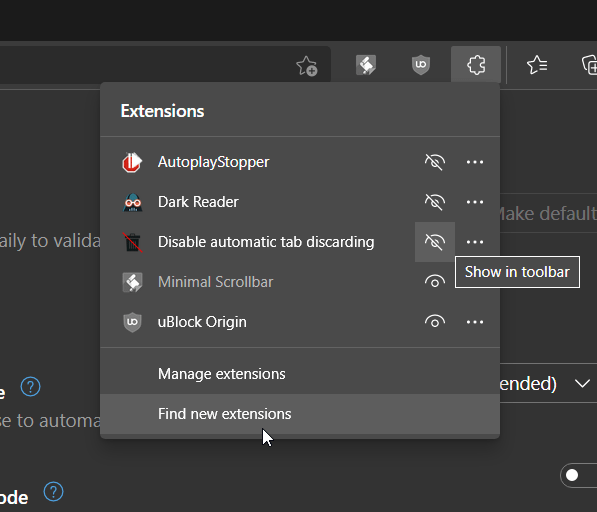Close the Extensions puzzle piece menu button
The height and width of the screenshot is (512, 597).
coord(476,64)
